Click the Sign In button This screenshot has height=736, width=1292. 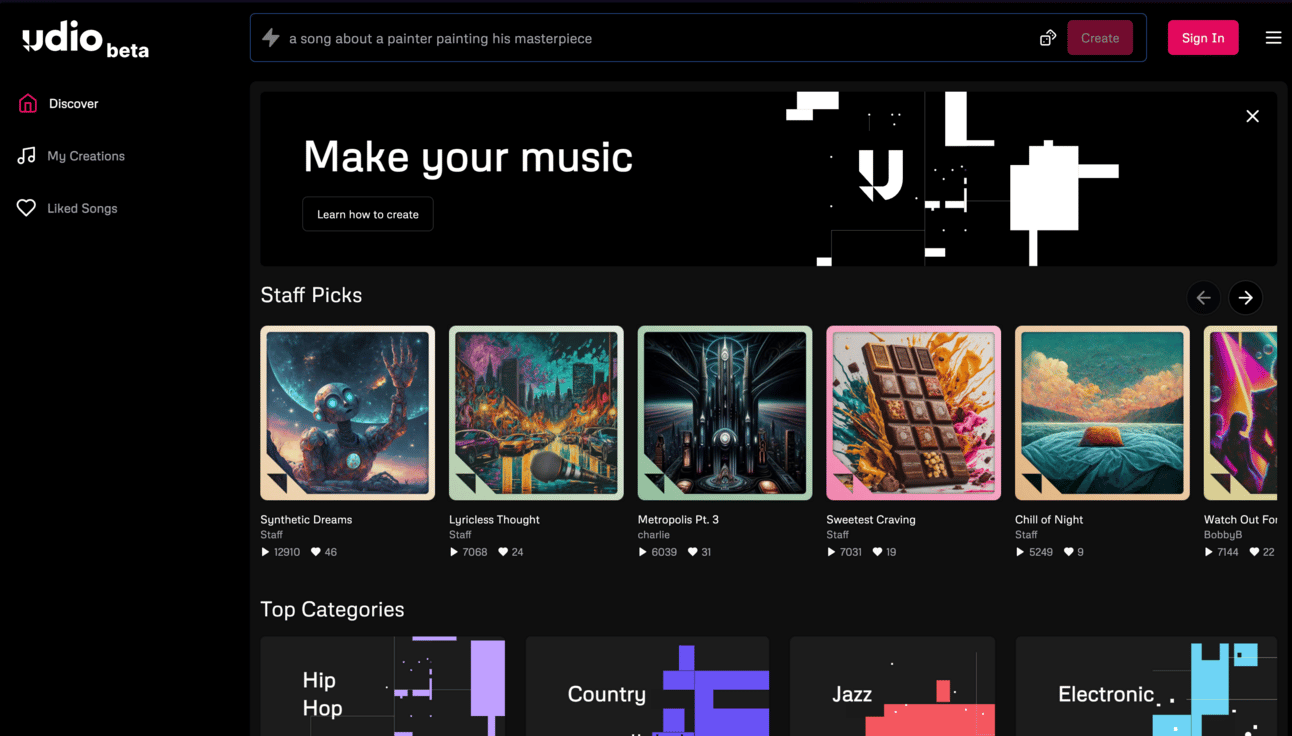pos(1203,38)
